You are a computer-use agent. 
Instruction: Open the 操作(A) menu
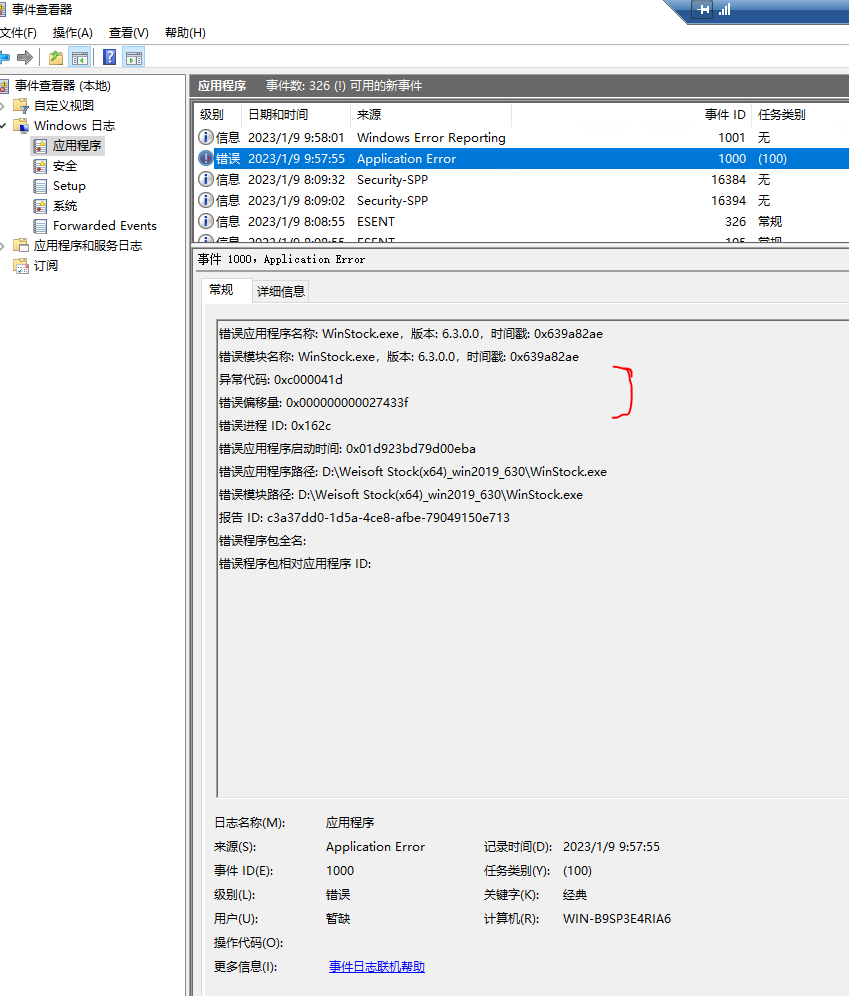[x=72, y=32]
